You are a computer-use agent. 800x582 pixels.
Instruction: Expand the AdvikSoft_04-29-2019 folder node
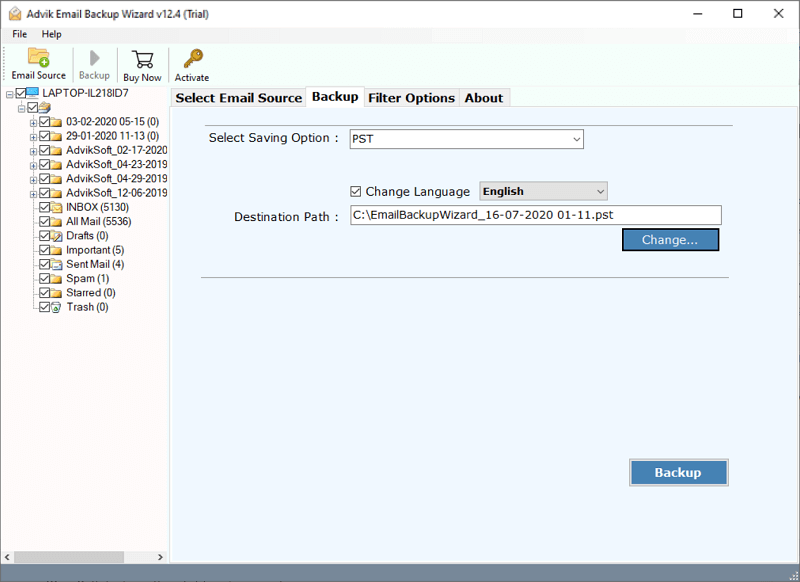click(33, 180)
